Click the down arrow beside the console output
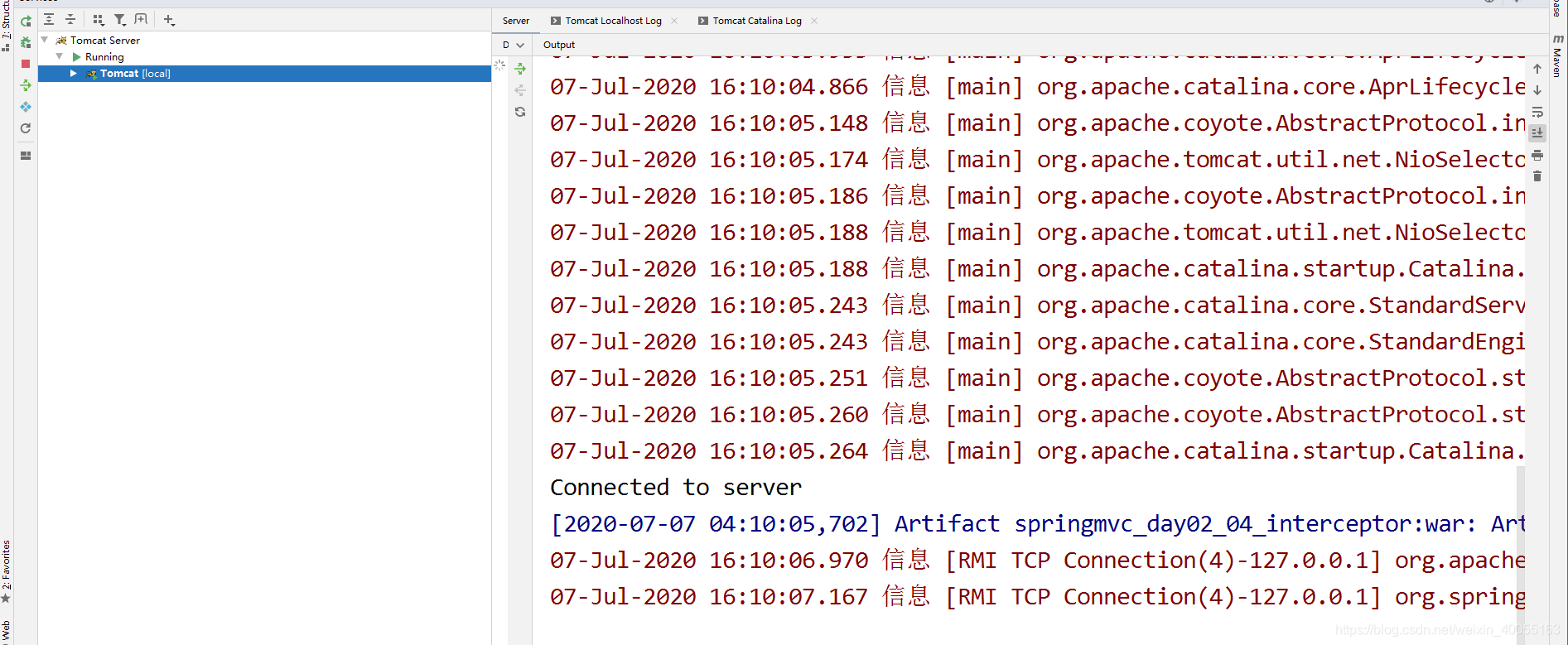 point(1537,90)
